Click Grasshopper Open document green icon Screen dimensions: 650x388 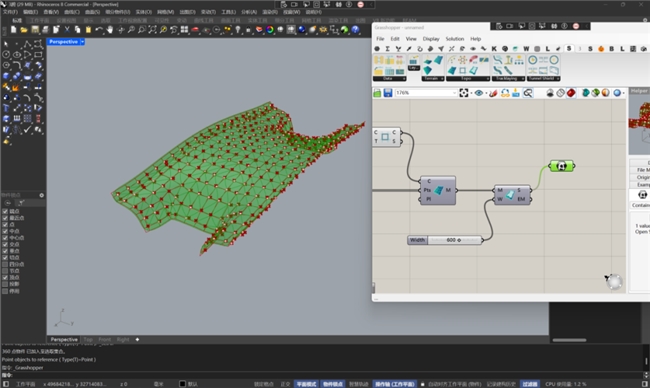tap(377, 93)
